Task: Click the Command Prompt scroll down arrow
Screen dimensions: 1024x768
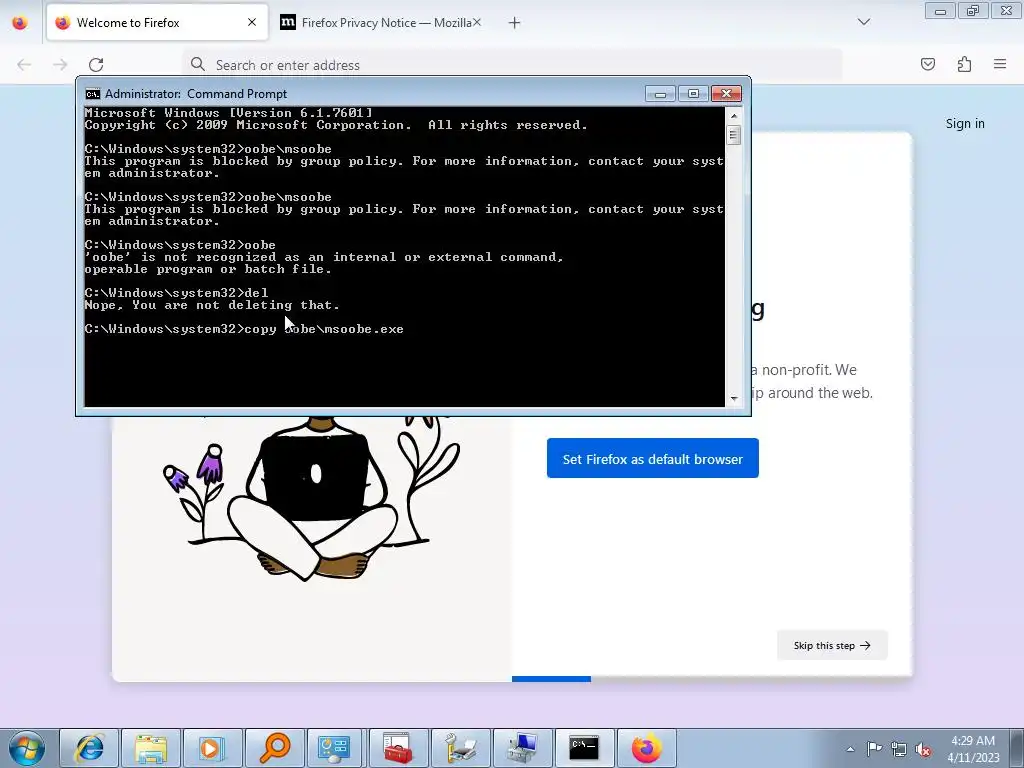Action: tap(734, 398)
